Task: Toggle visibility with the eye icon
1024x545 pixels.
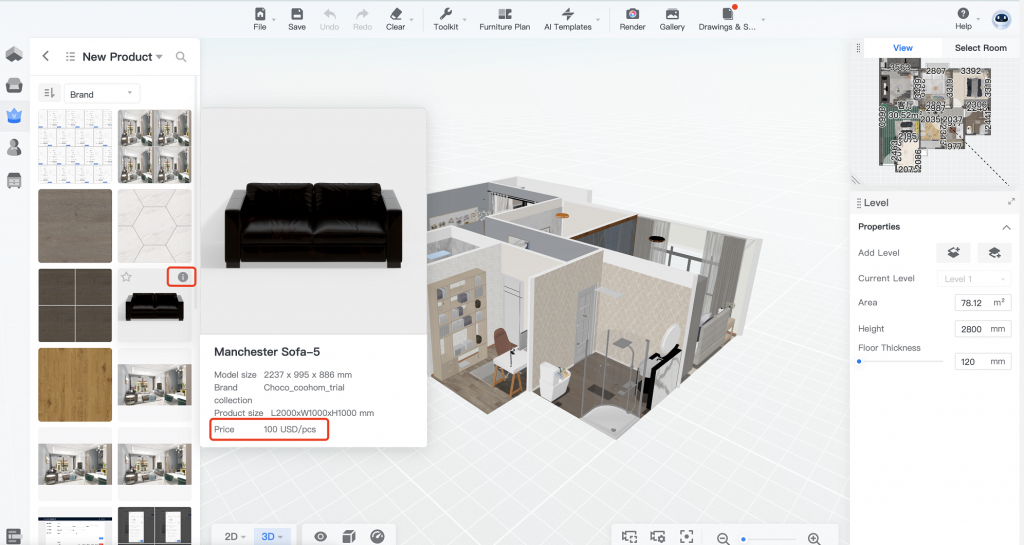Action: tap(321, 537)
